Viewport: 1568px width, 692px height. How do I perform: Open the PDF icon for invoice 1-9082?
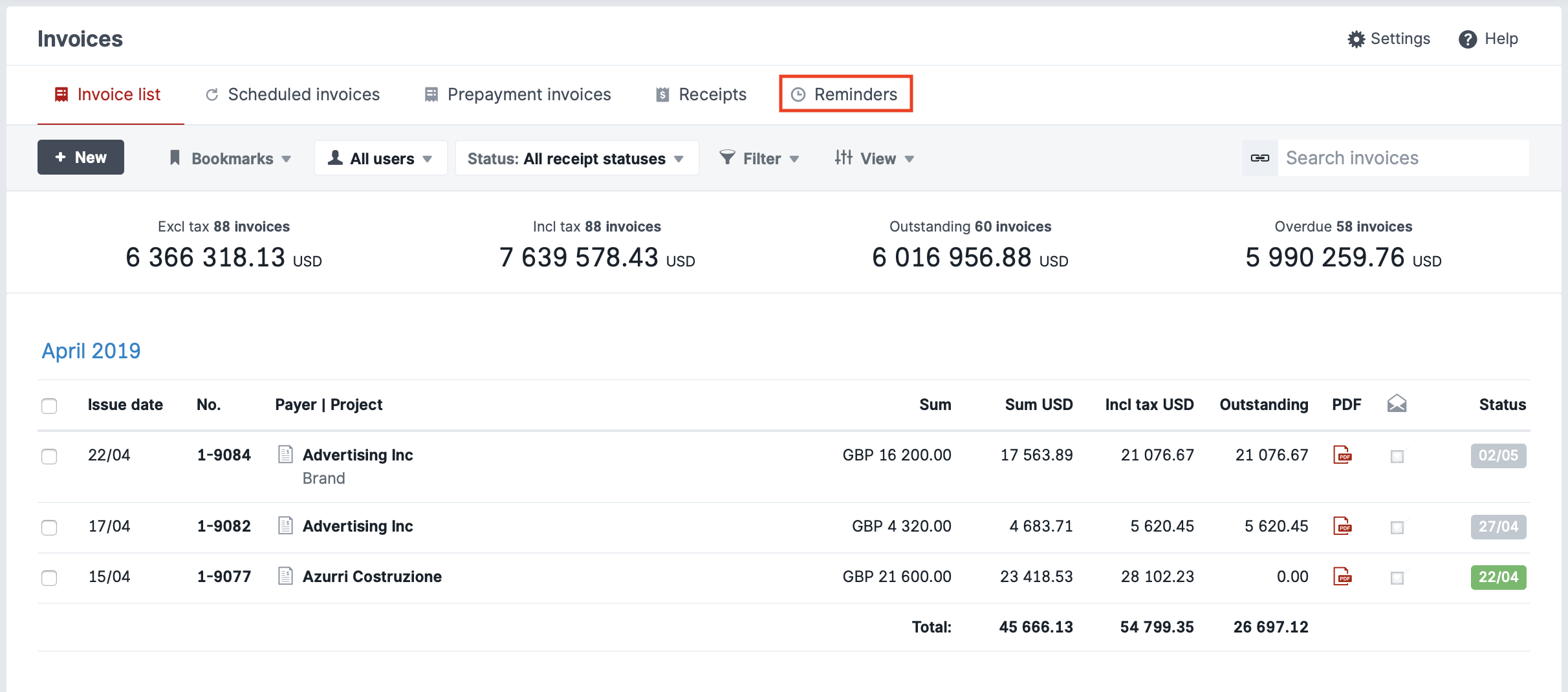[x=1343, y=526]
